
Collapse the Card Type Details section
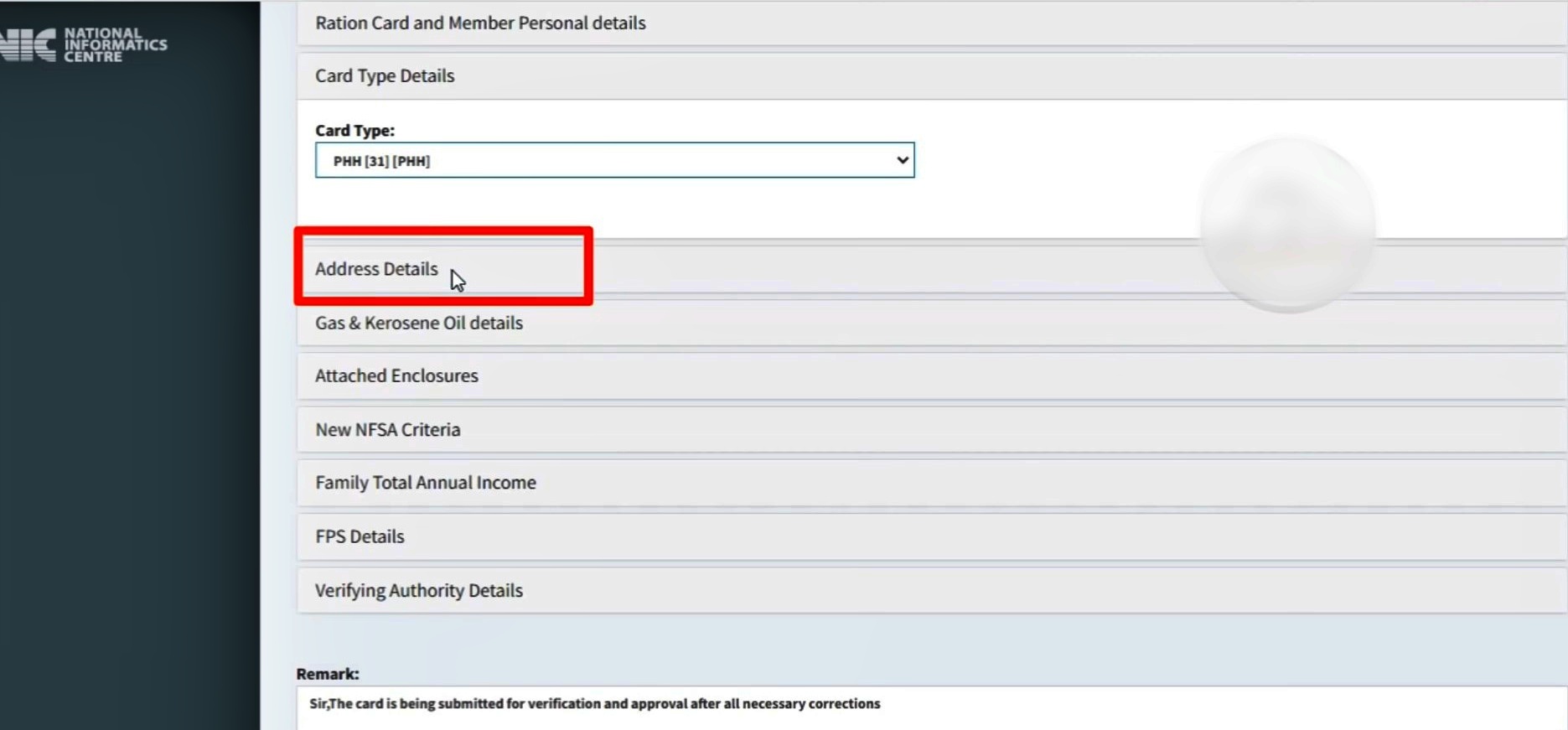point(932,76)
